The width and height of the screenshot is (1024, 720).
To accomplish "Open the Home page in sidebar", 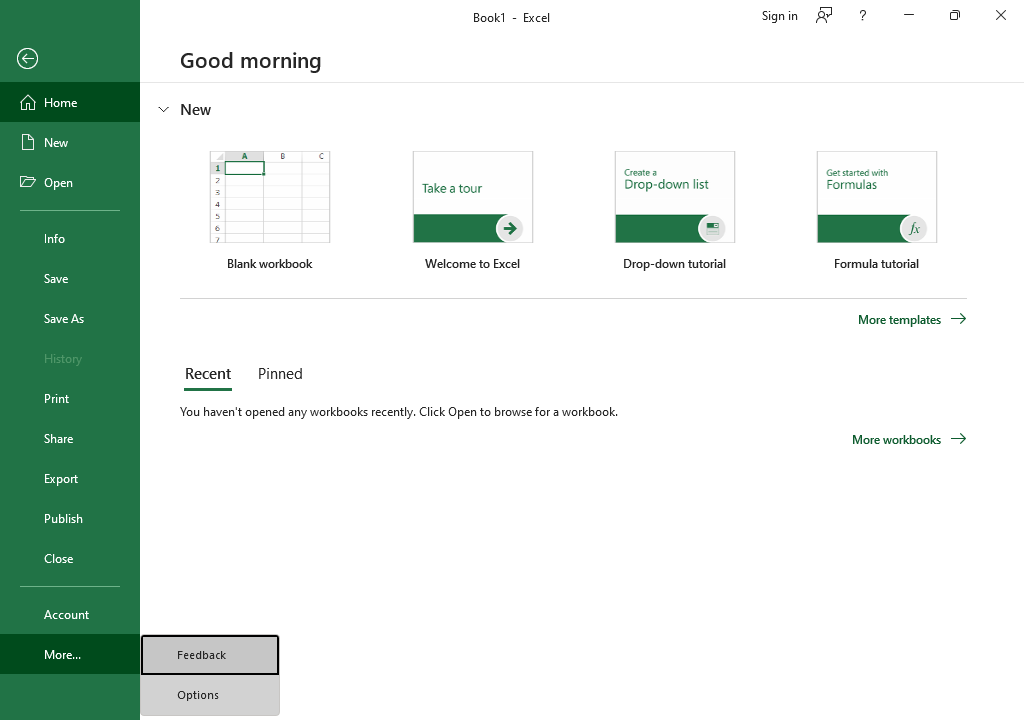I will pos(70,103).
